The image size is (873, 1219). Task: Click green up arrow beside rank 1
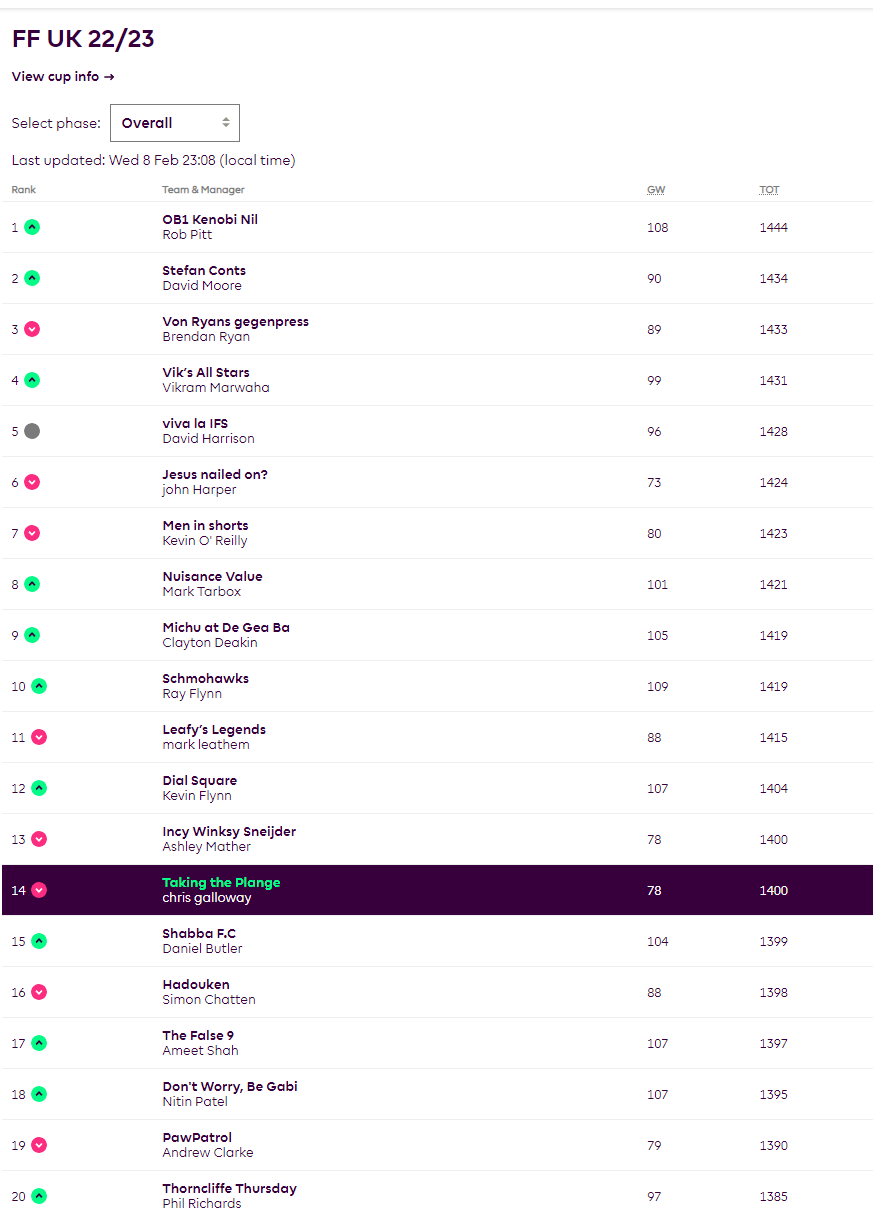32,227
